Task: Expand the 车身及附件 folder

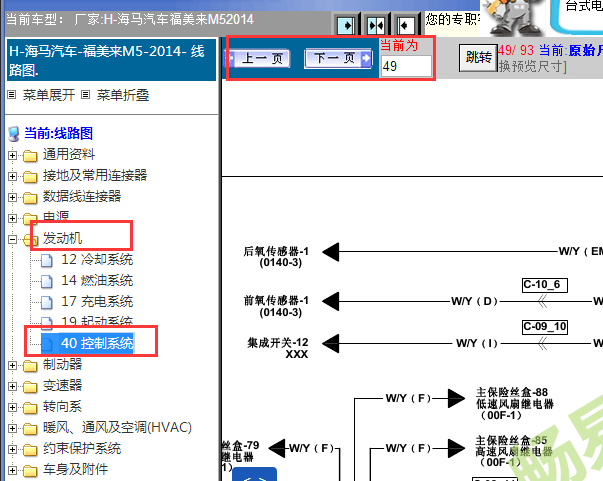Action: [12, 470]
